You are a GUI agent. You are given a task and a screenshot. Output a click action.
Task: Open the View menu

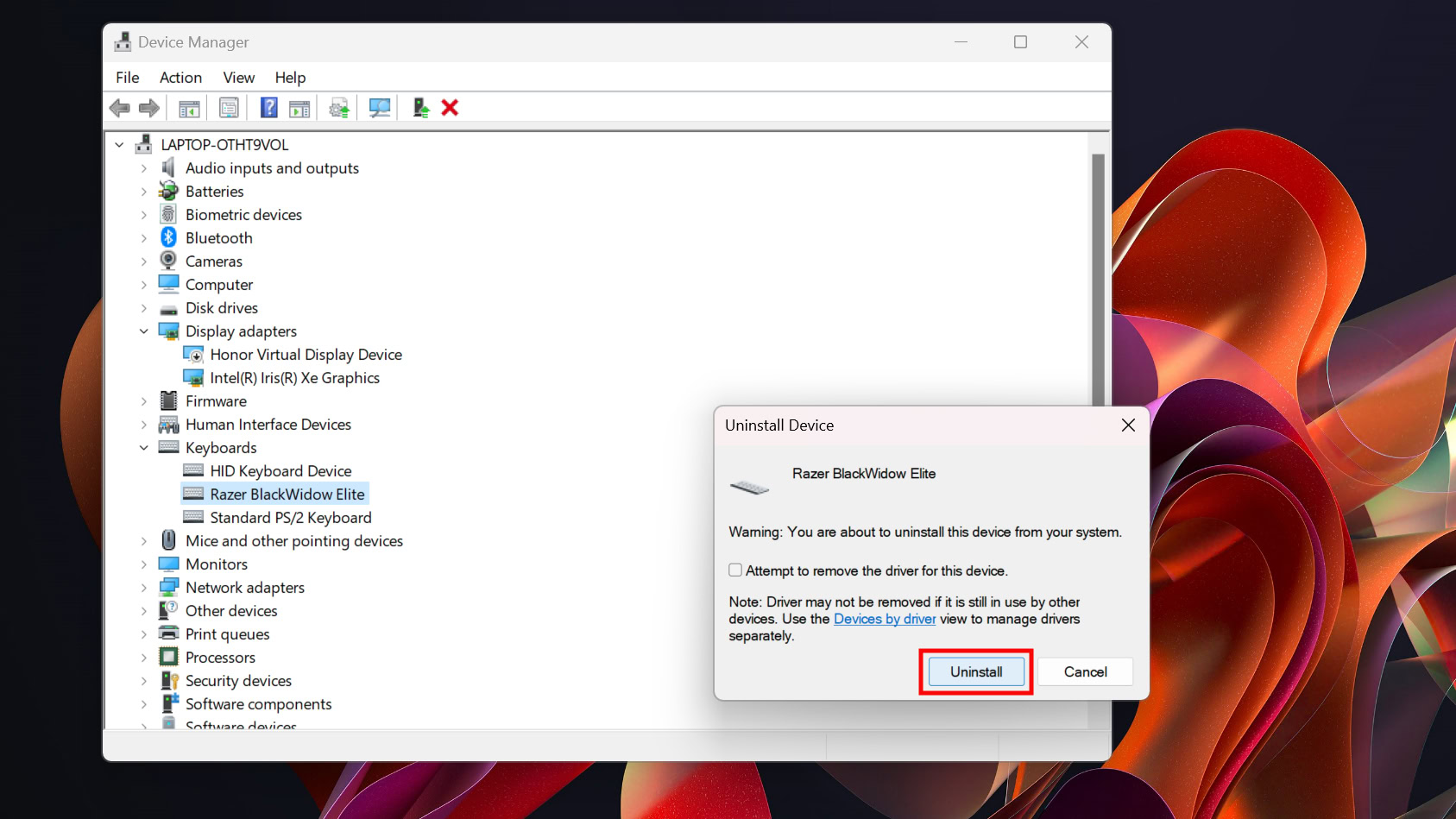(x=238, y=78)
